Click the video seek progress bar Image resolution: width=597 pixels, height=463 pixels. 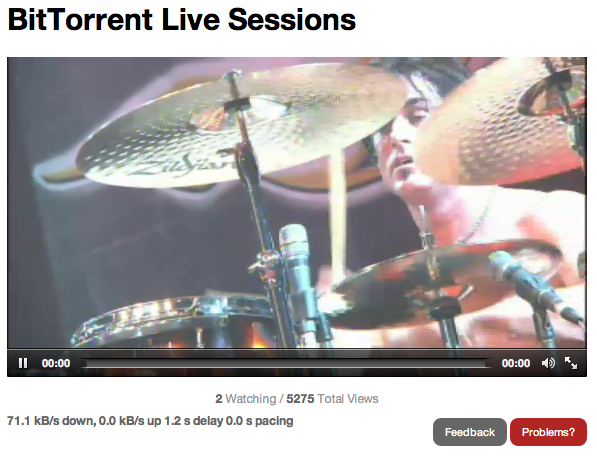click(286, 363)
